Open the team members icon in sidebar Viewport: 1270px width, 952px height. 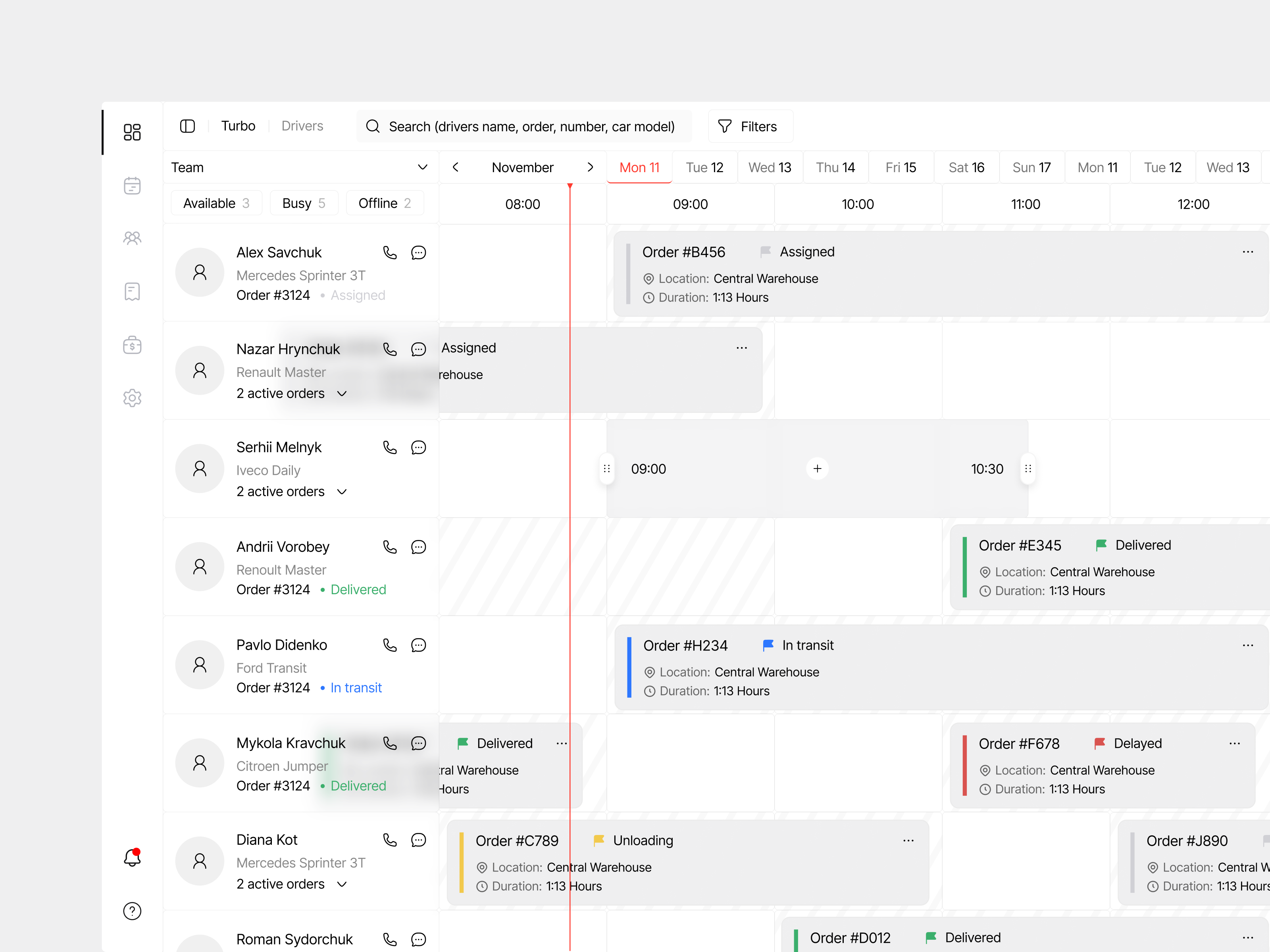point(132,238)
